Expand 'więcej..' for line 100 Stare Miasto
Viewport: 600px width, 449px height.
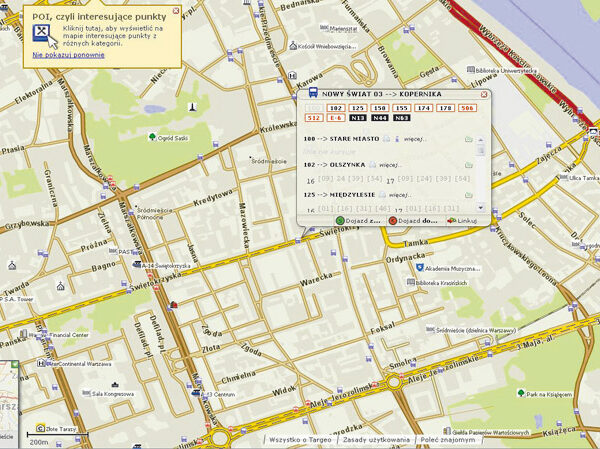tap(412, 139)
